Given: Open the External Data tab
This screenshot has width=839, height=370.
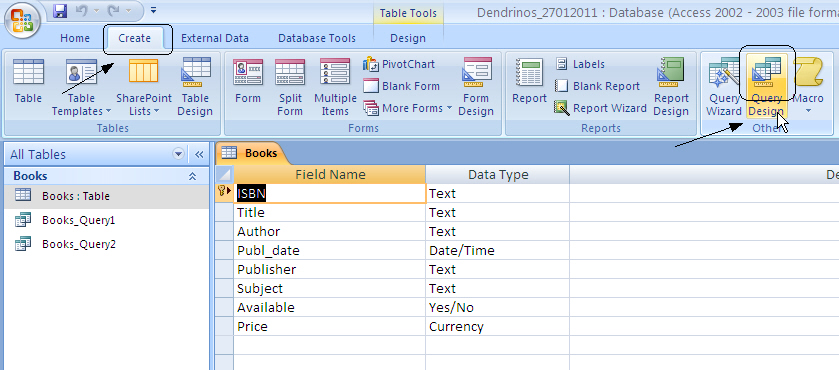Looking at the screenshot, I should 215,38.
